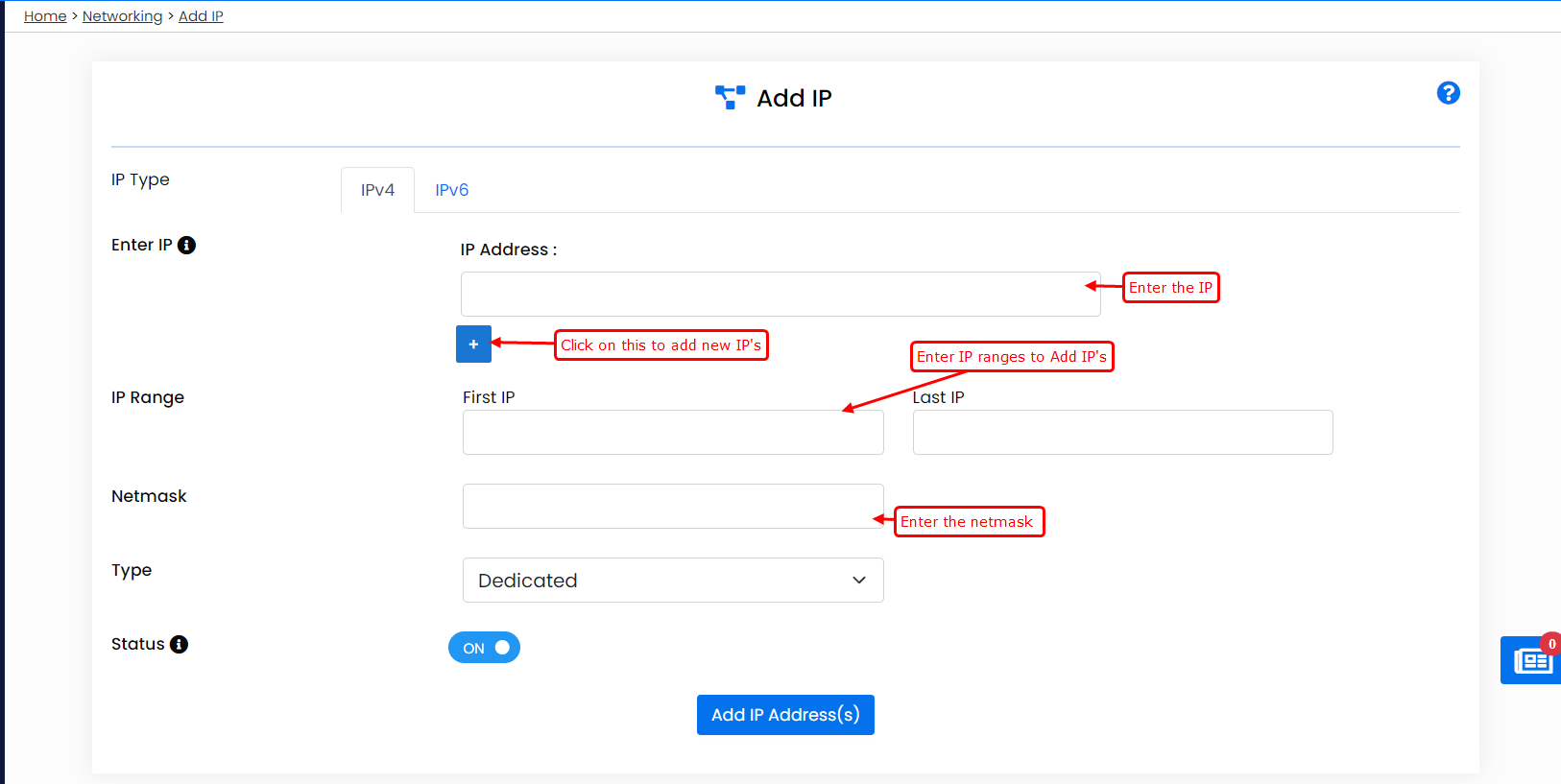The height and width of the screenshot is (784, 1561).
Task: Click the info icon beside Enter IP
Action: point(187,246)
